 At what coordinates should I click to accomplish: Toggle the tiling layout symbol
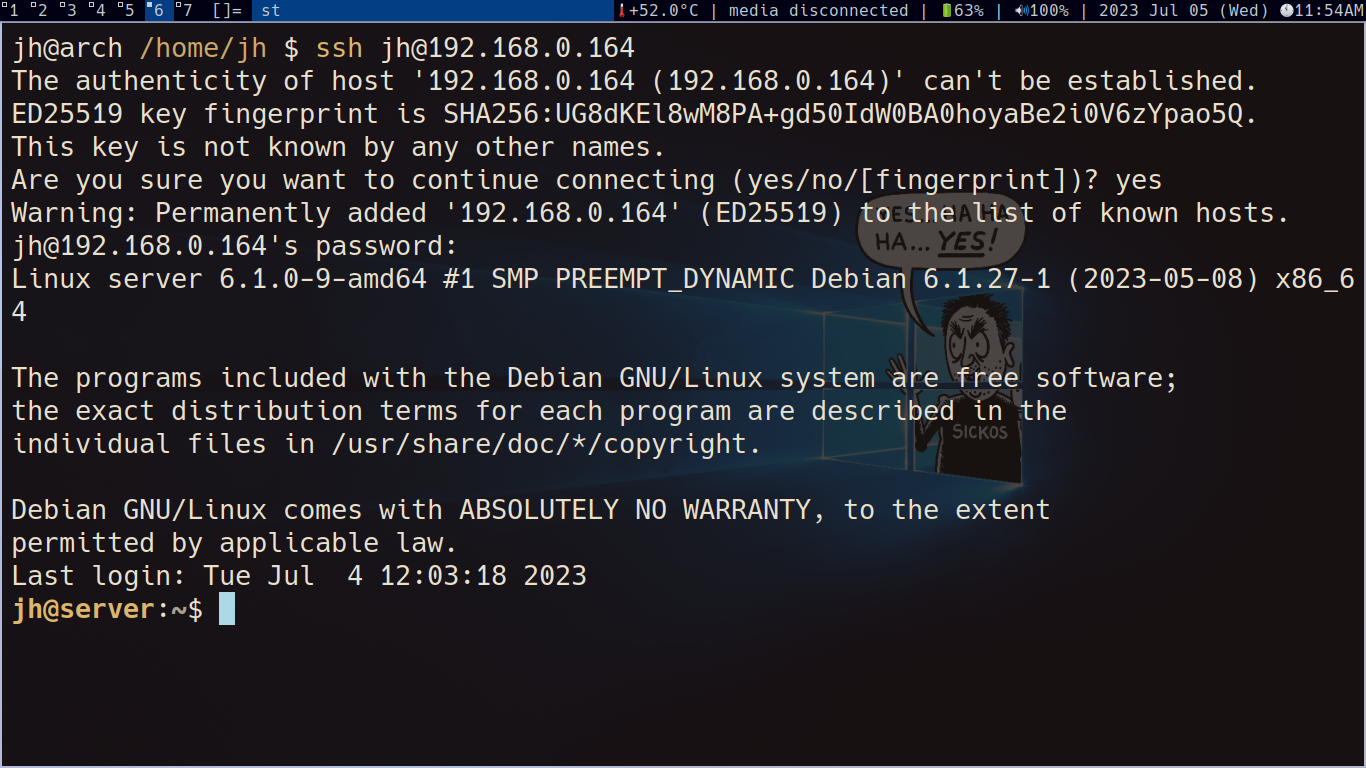click(227, 10)
